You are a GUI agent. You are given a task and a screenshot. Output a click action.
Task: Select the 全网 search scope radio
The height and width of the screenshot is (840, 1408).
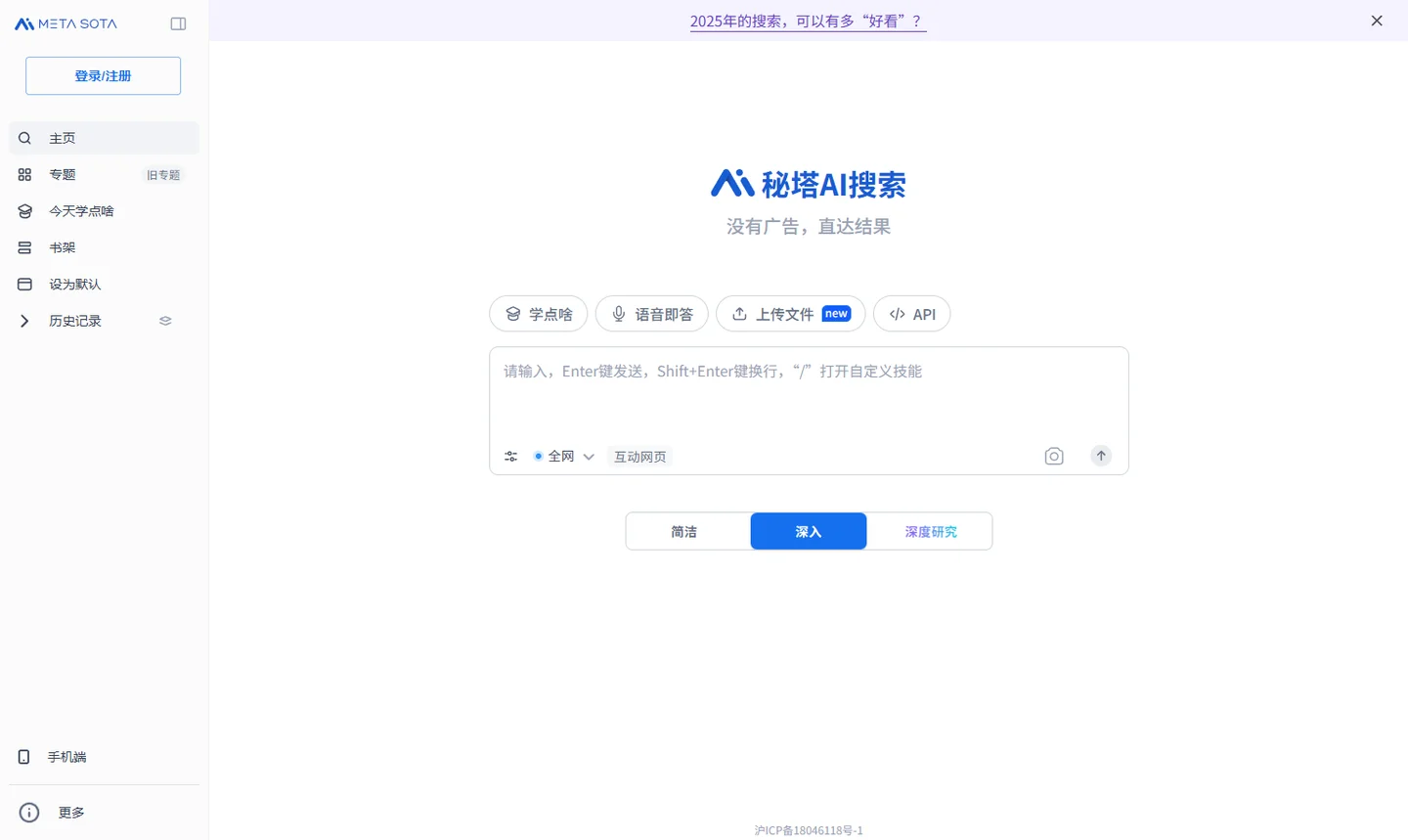click(x=538, y=456)
